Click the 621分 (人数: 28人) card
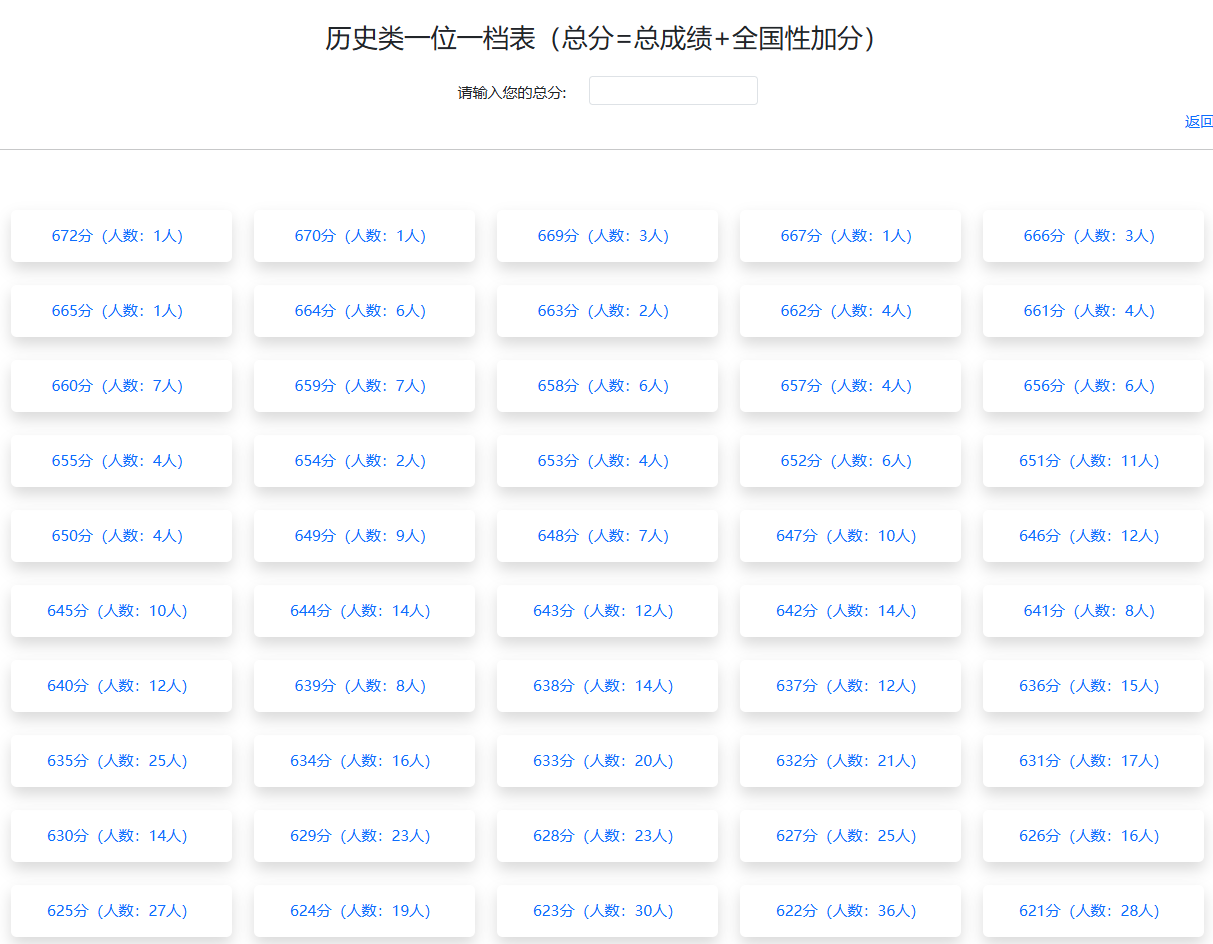1213x944 pixels. click(x=1093, y=911)
